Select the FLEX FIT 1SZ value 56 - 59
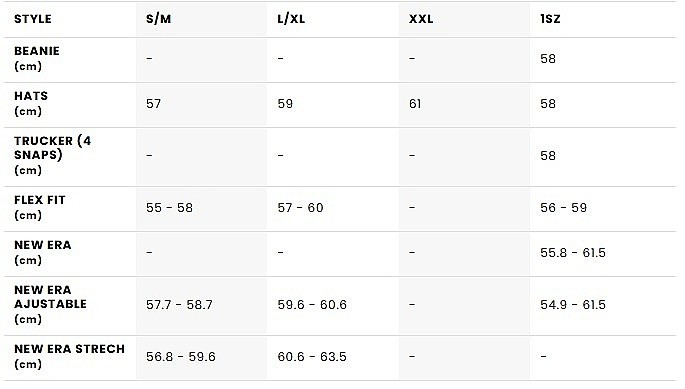This screenshot has width=685, height=389. (x=564, y=208)
